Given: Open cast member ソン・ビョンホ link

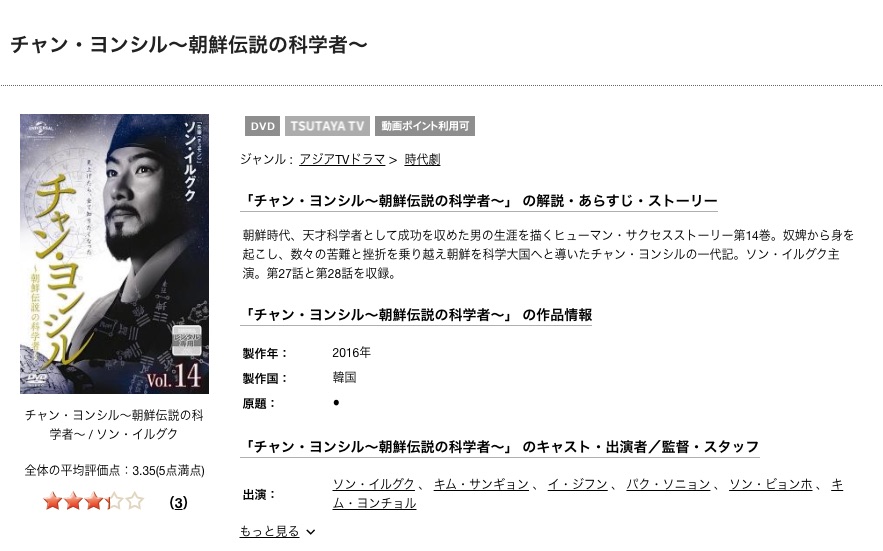Looking at the screenshot, I should pyautogui.click(x=770, y=485).
